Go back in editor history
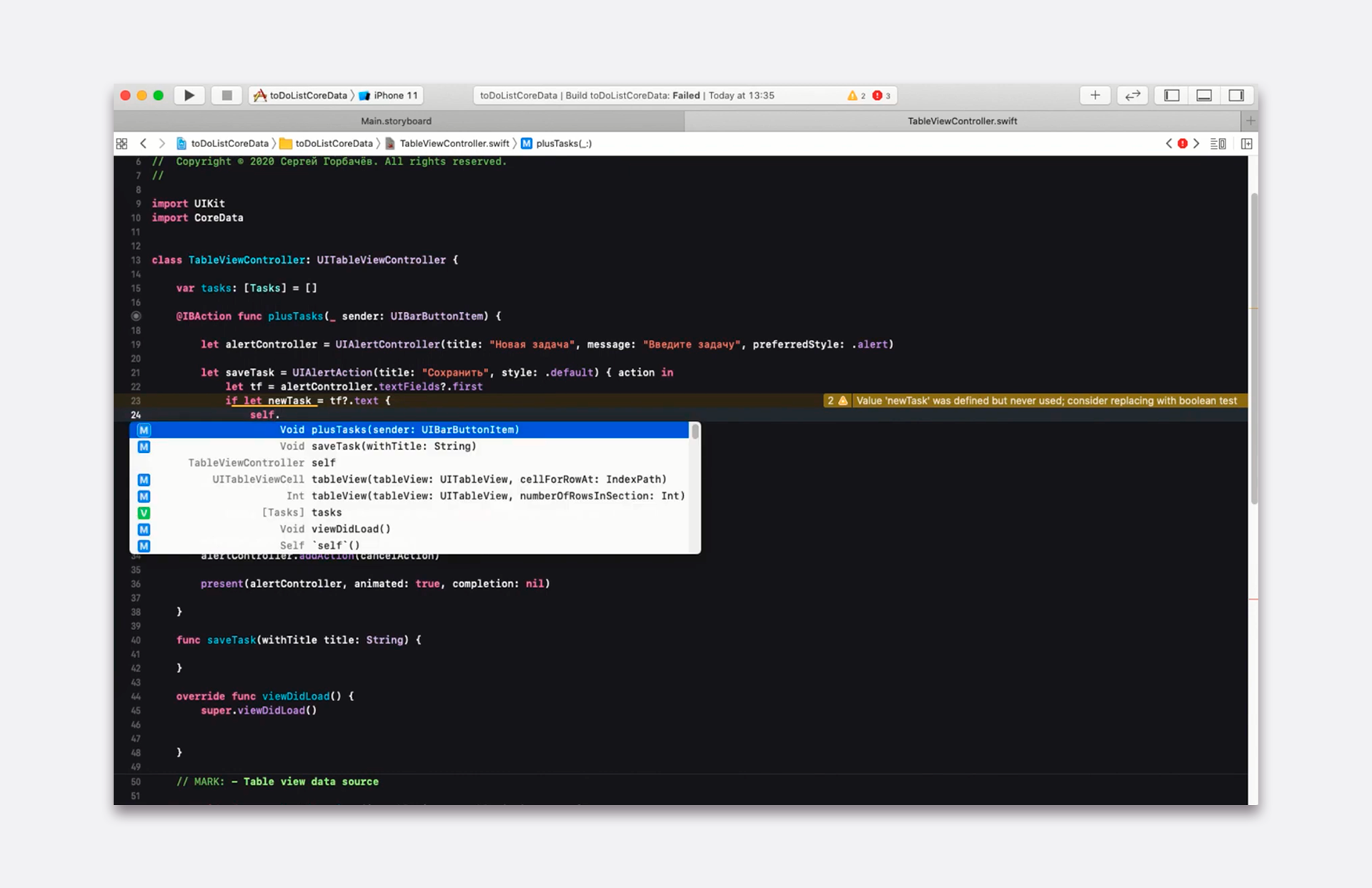 [144, 144]
